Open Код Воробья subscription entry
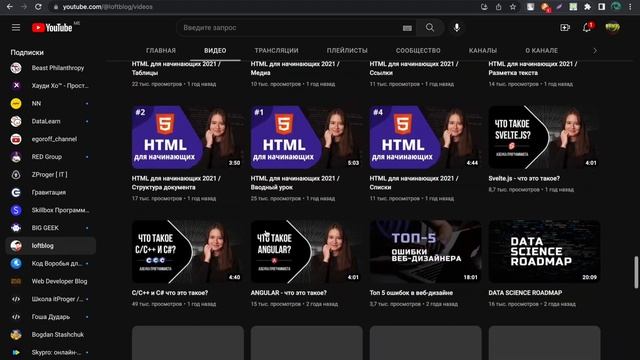 click(x=51, y=263)
